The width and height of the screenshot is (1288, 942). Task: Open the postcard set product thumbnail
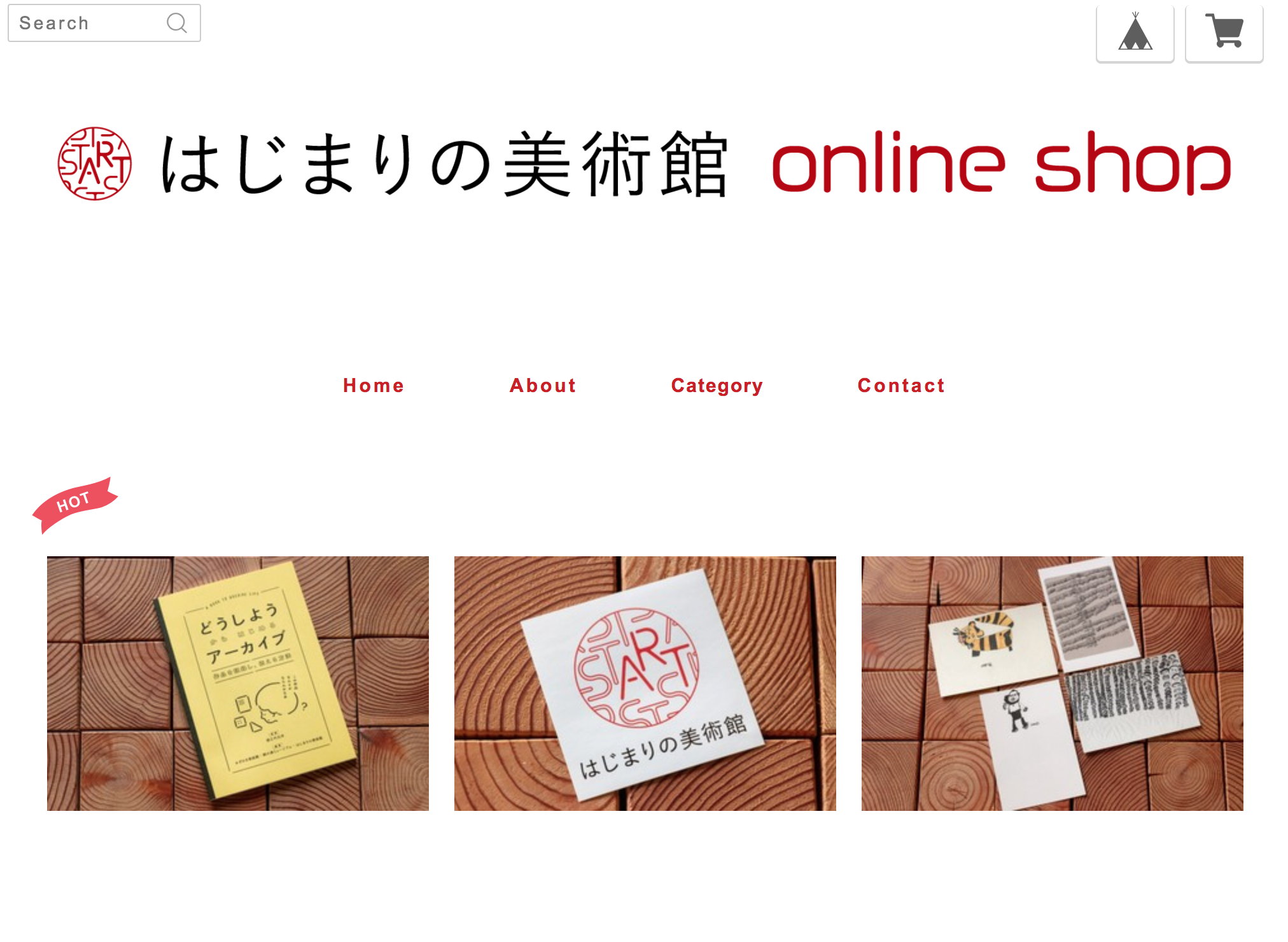point(1053,684)
